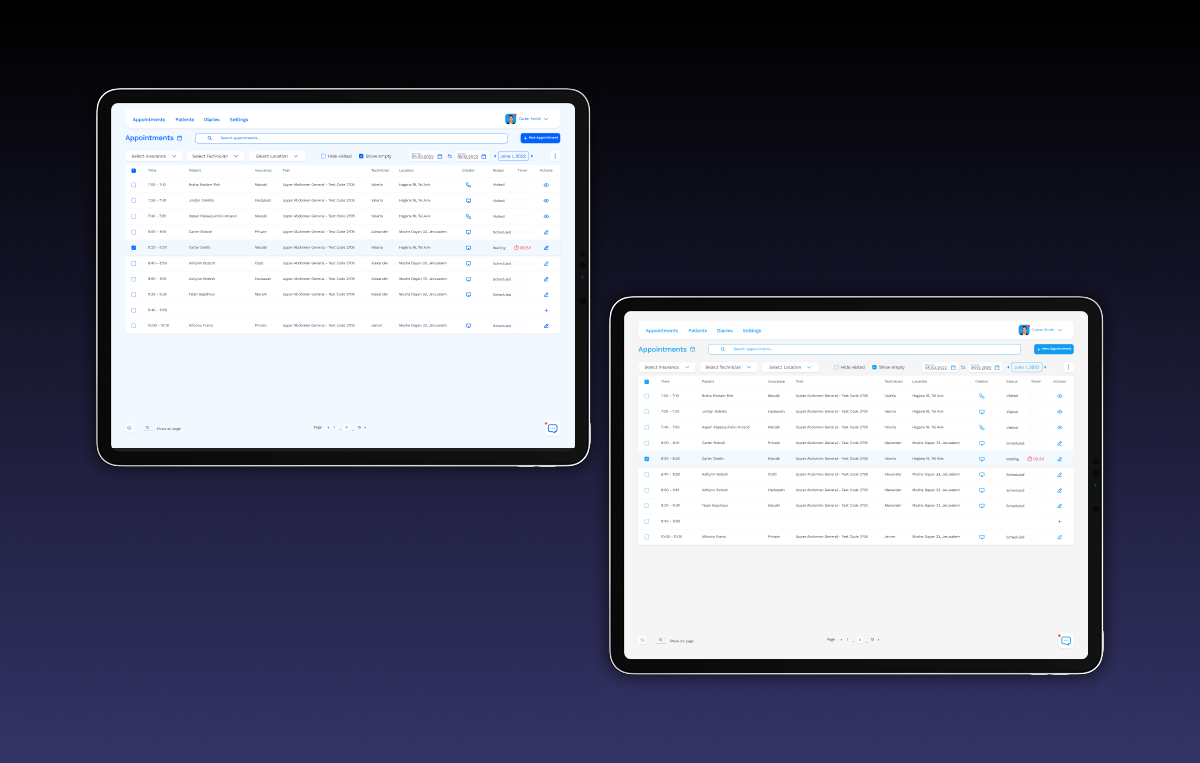
Task: Expand Select Insurance dropdown on left tablet
Action: point(154,156)
